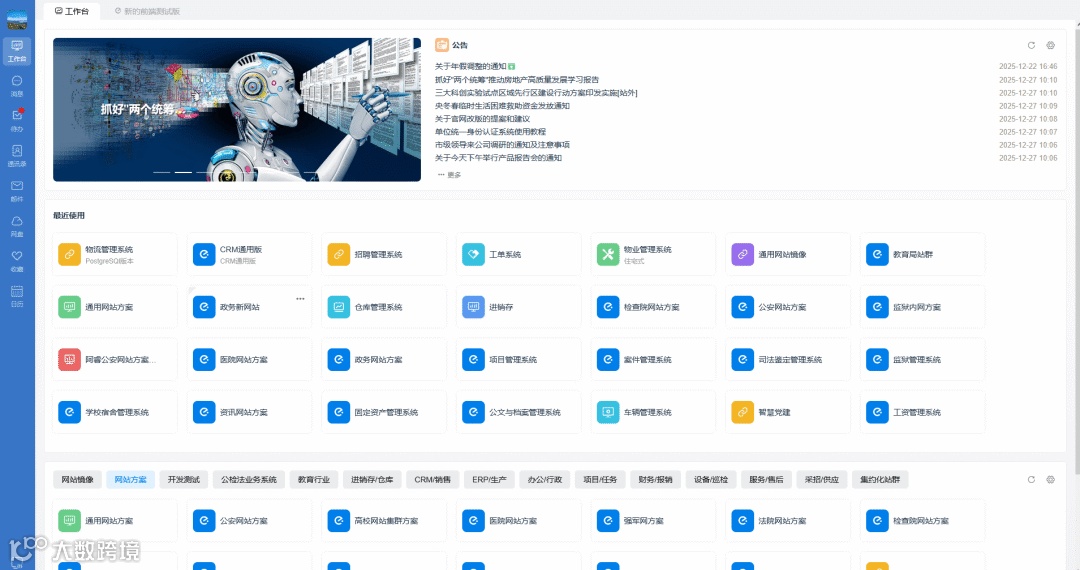Open 通讯录 contacts in the sidebar
This screenshot has width=1080, height=570.
(x=17, y=156)
